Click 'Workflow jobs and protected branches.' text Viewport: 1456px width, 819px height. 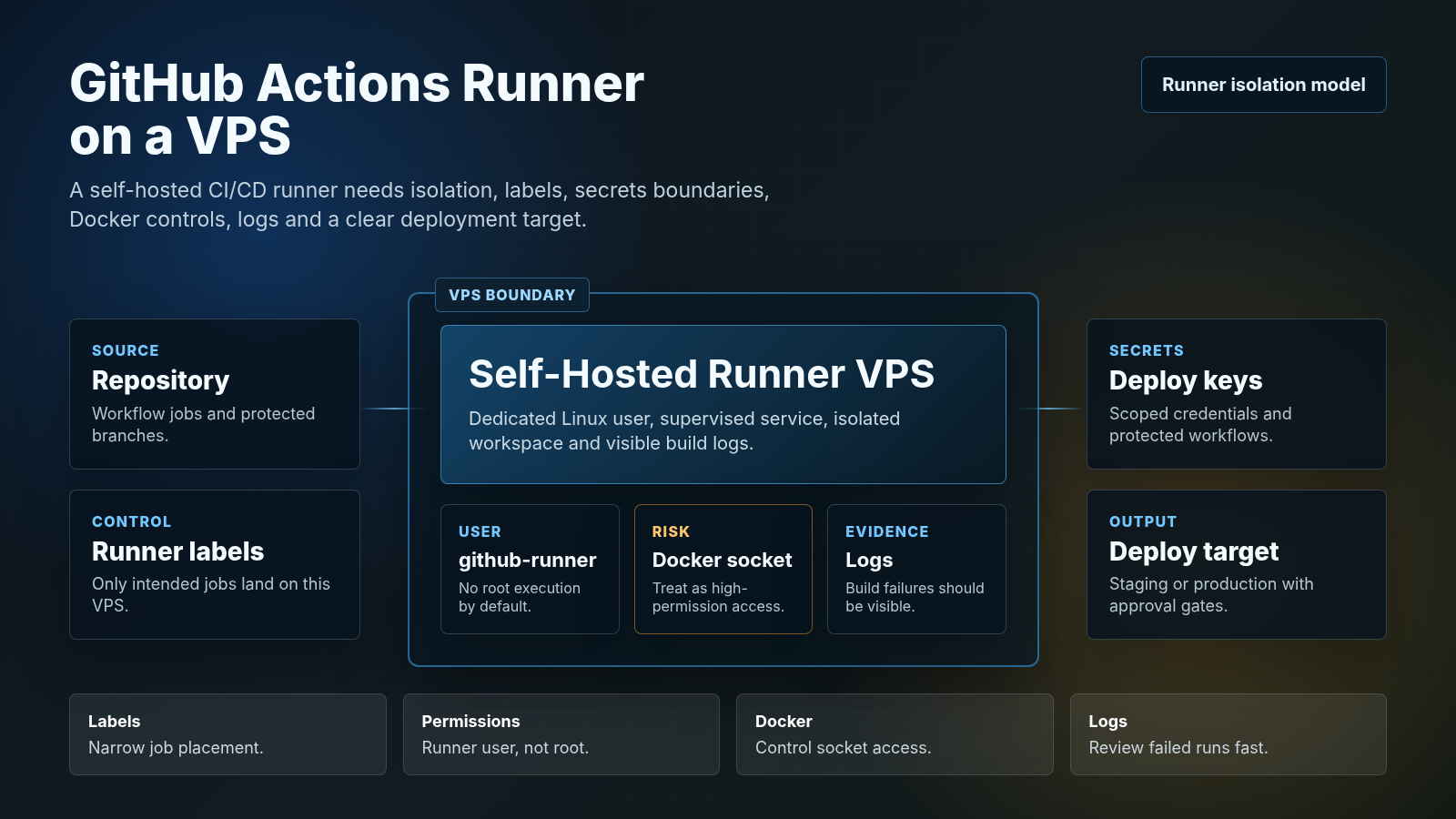[204, 424]
